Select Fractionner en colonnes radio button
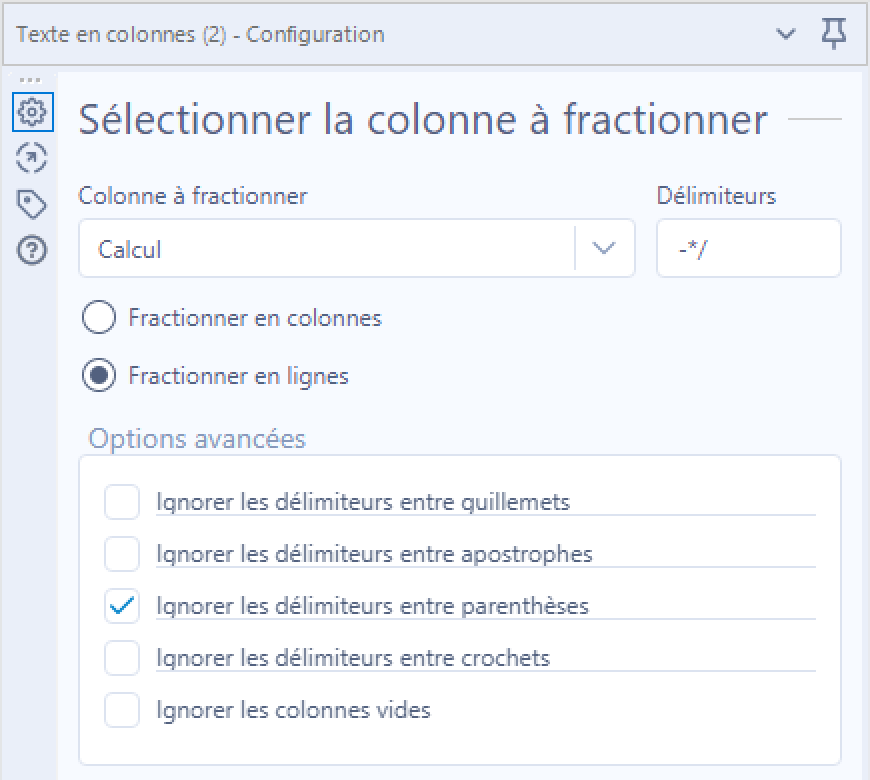This screenshot has height=780, width=870. click(99, 317)
